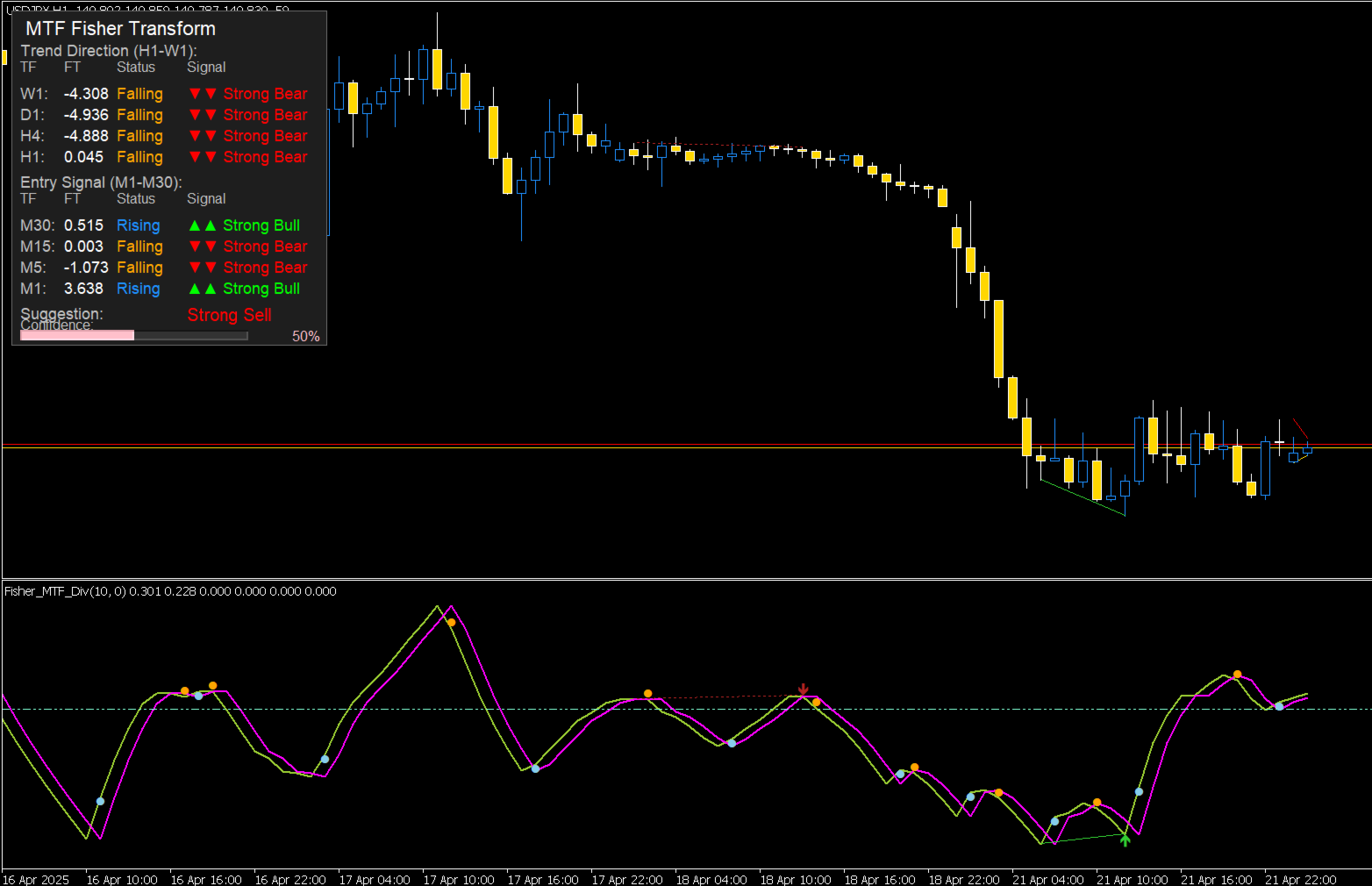Click the green Strong Bull arrows beside M30
This screenshot has height=886, width=1372.
tap(201, 225)
